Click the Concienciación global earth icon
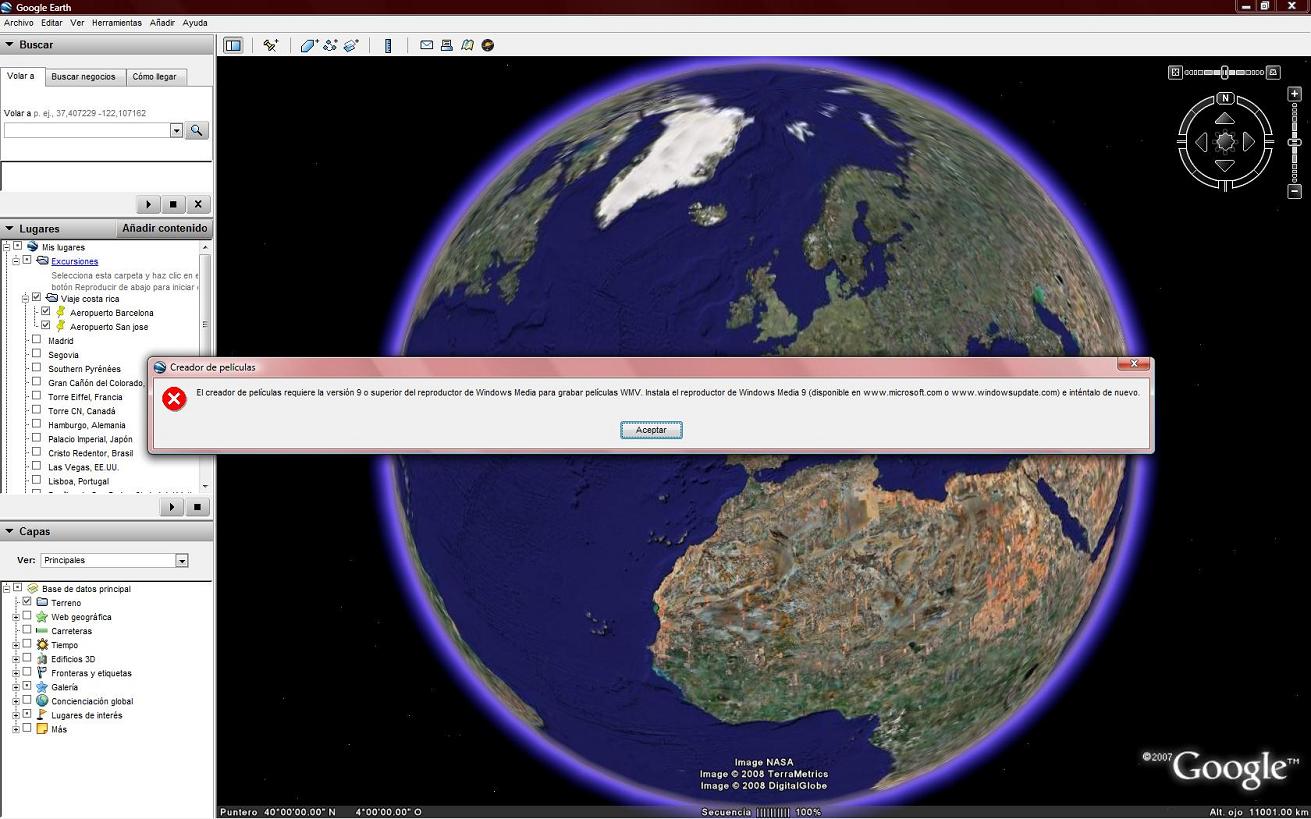The width and height of the screenshot is (1311, 819). [42, 701]
